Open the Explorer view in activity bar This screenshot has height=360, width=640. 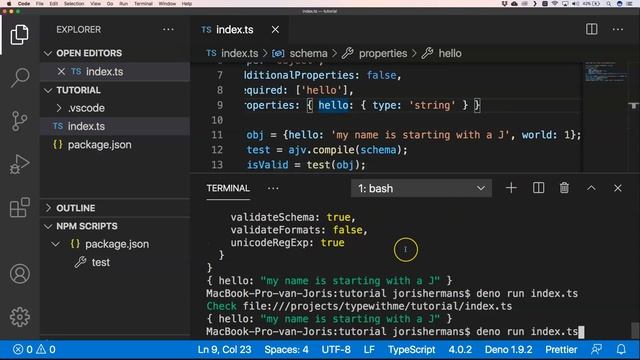pos(19,34)
